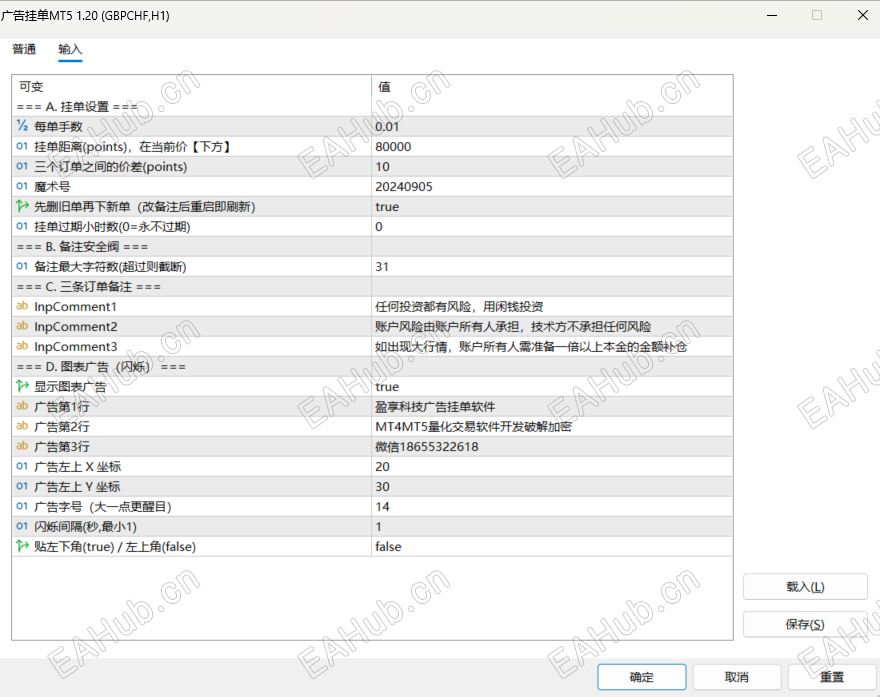This screenshot has height=697, width=880.
Task: Click the string icon beside InpComment2
Action: coord(22,326)
